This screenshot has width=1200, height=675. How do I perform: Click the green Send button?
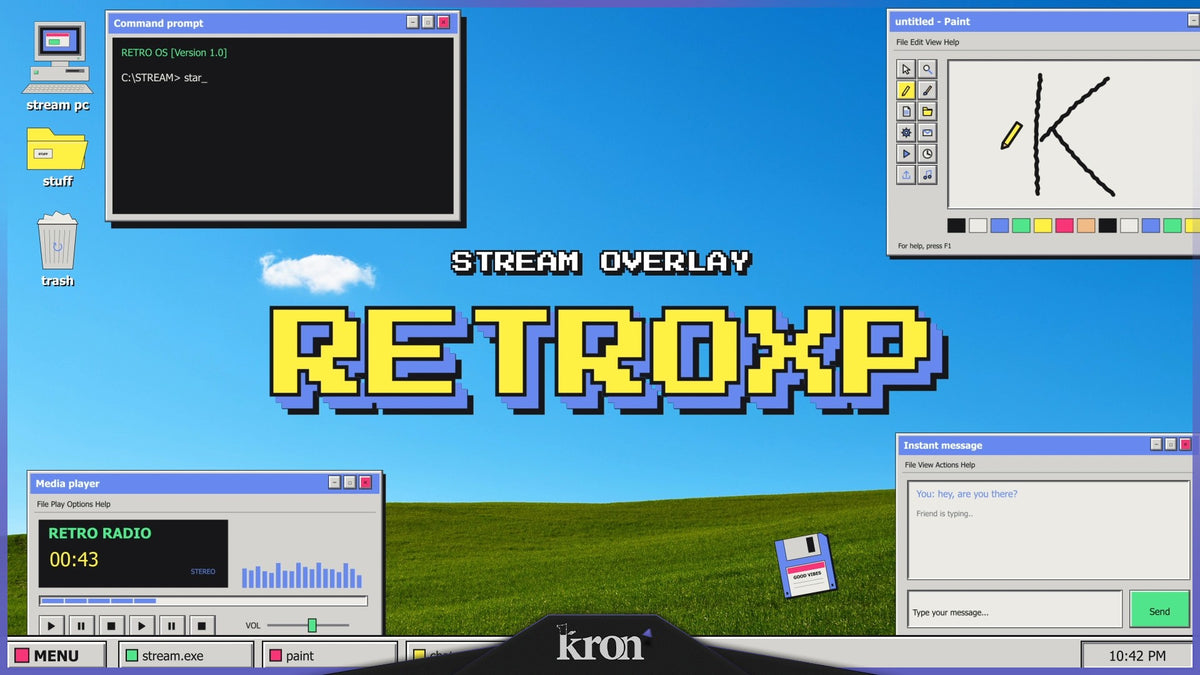tap(1159, 610)
